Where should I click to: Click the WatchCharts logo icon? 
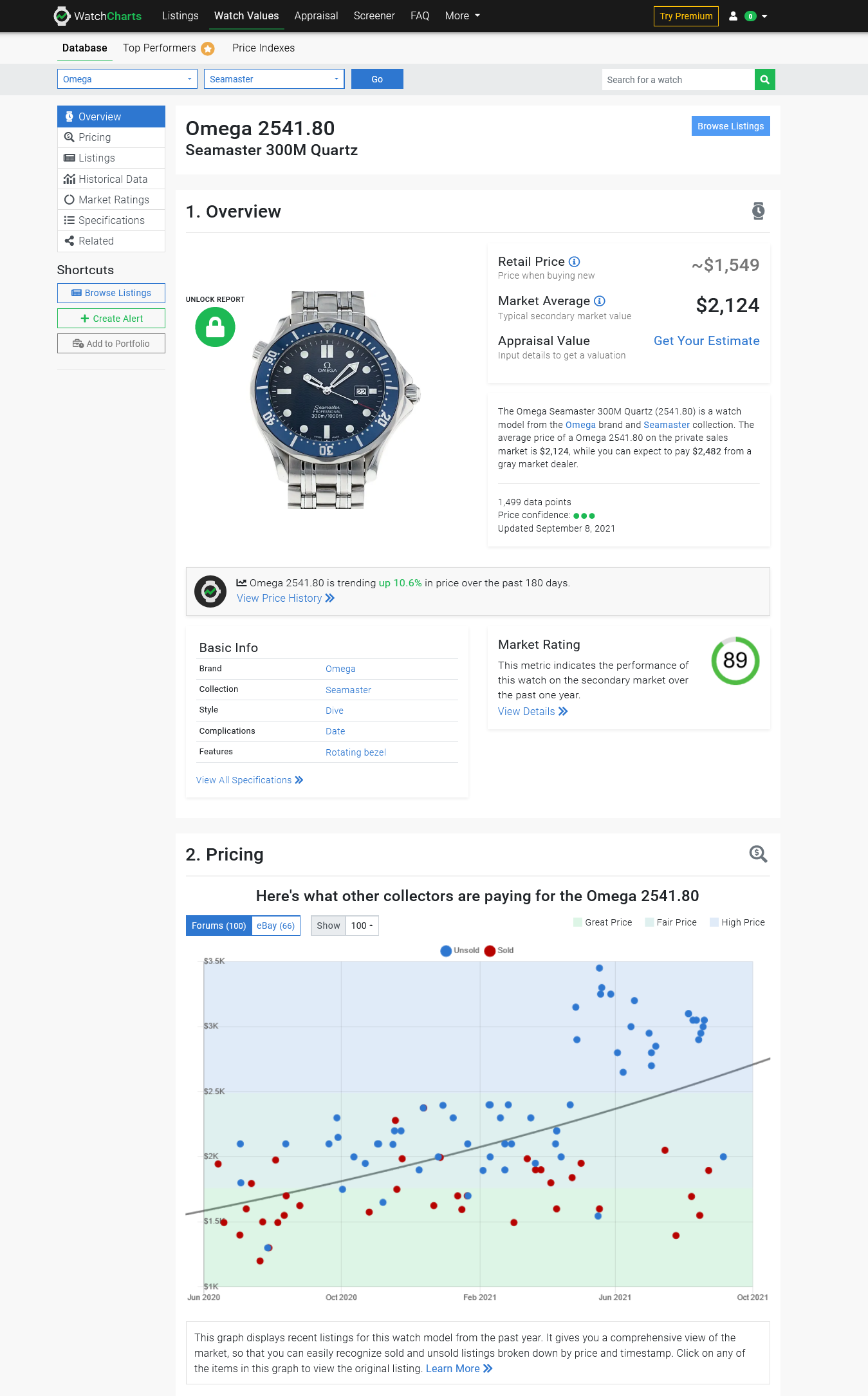click(x=62, y=16)
